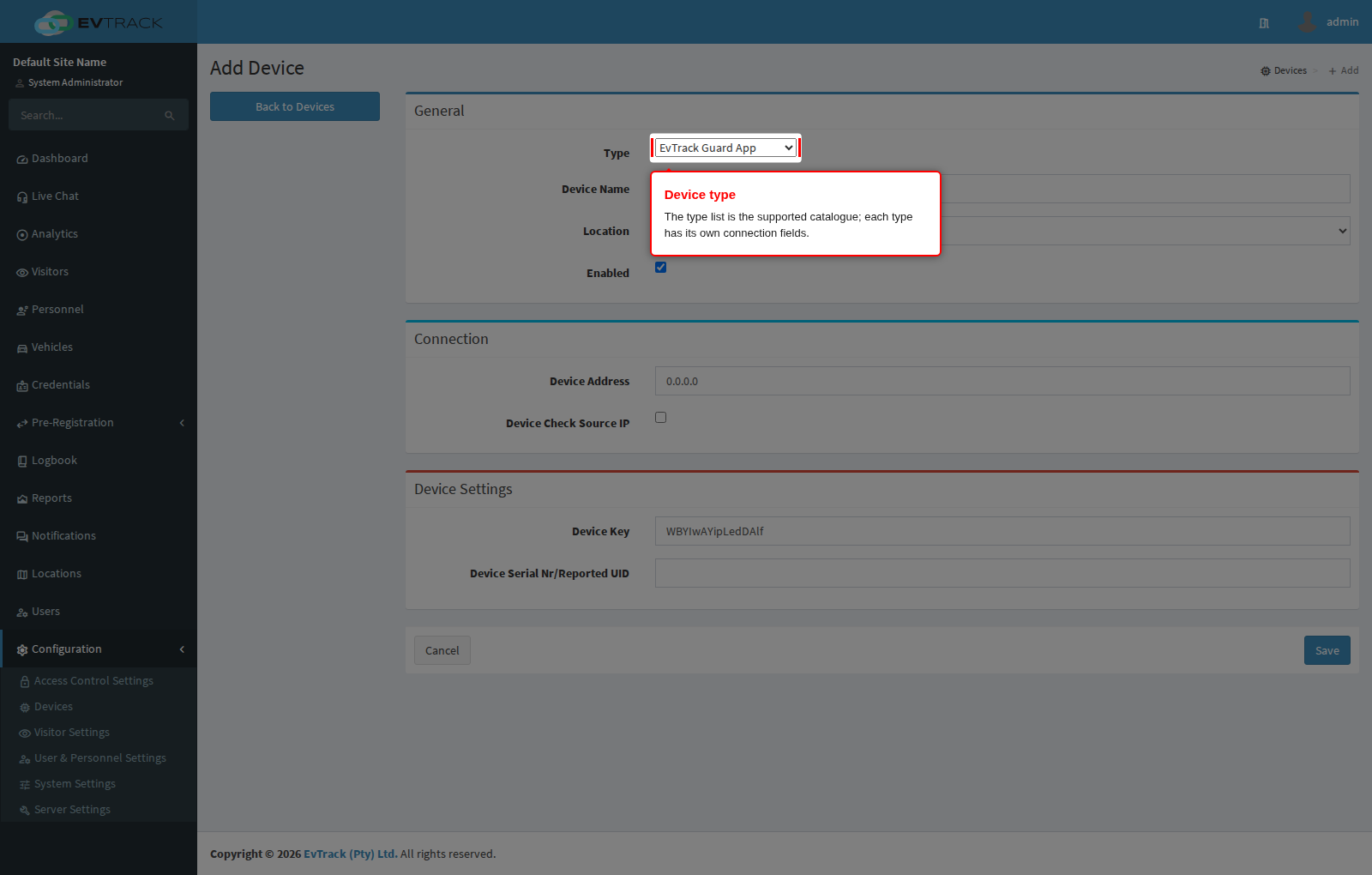Click the Vehicles car icon
The image size is (1372, 875).
coord(22,348)
